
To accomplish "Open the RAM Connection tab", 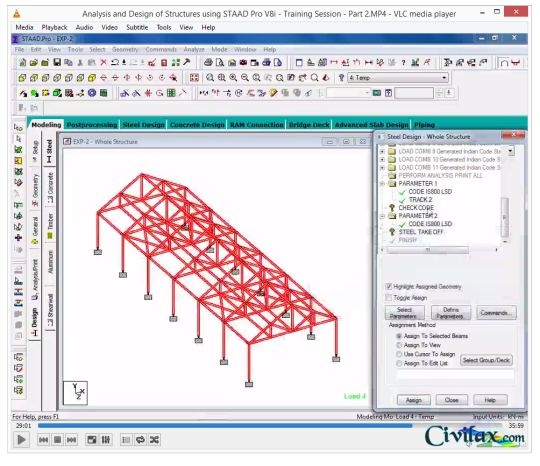I will (x=257, y=125).
